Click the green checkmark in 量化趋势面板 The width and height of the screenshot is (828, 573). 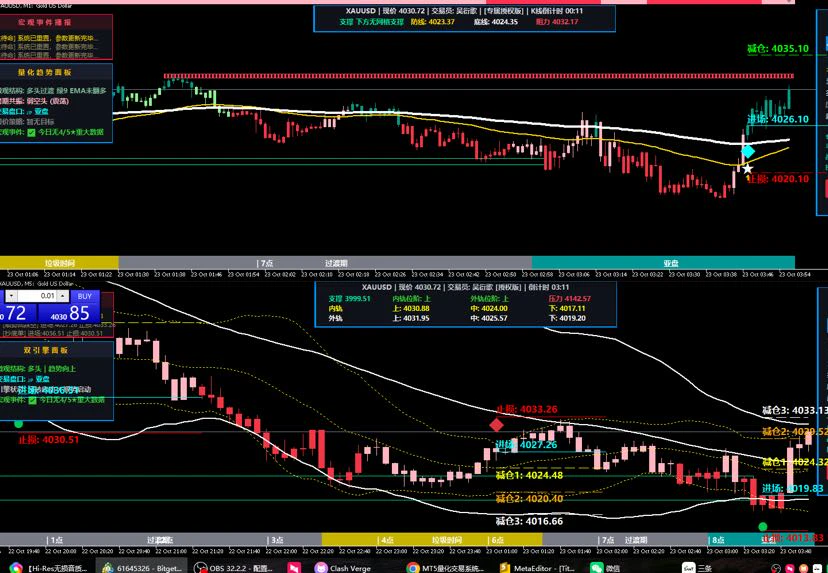click(32, 132)
